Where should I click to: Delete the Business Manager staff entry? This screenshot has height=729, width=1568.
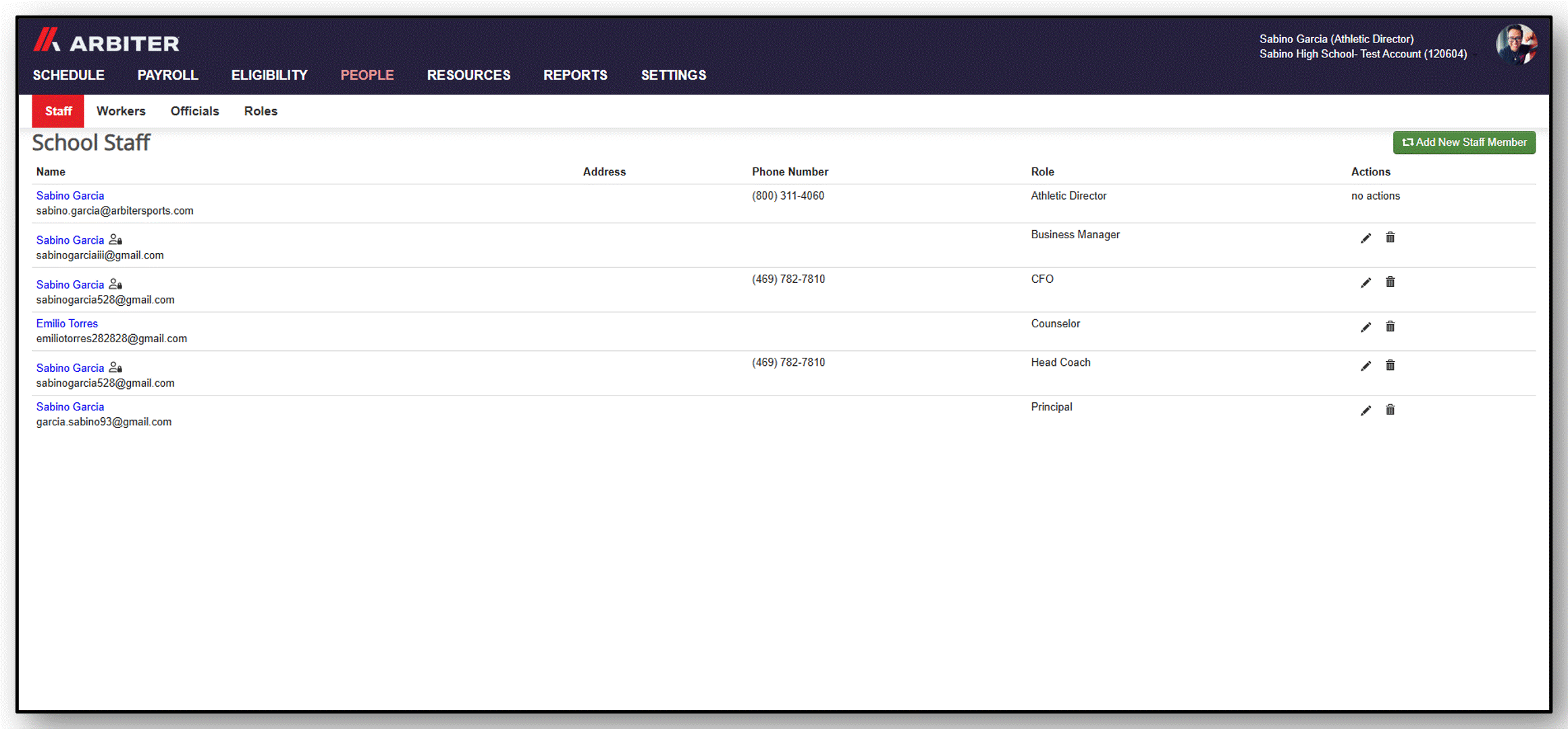pyautogui.click(x=1390, y=237)
